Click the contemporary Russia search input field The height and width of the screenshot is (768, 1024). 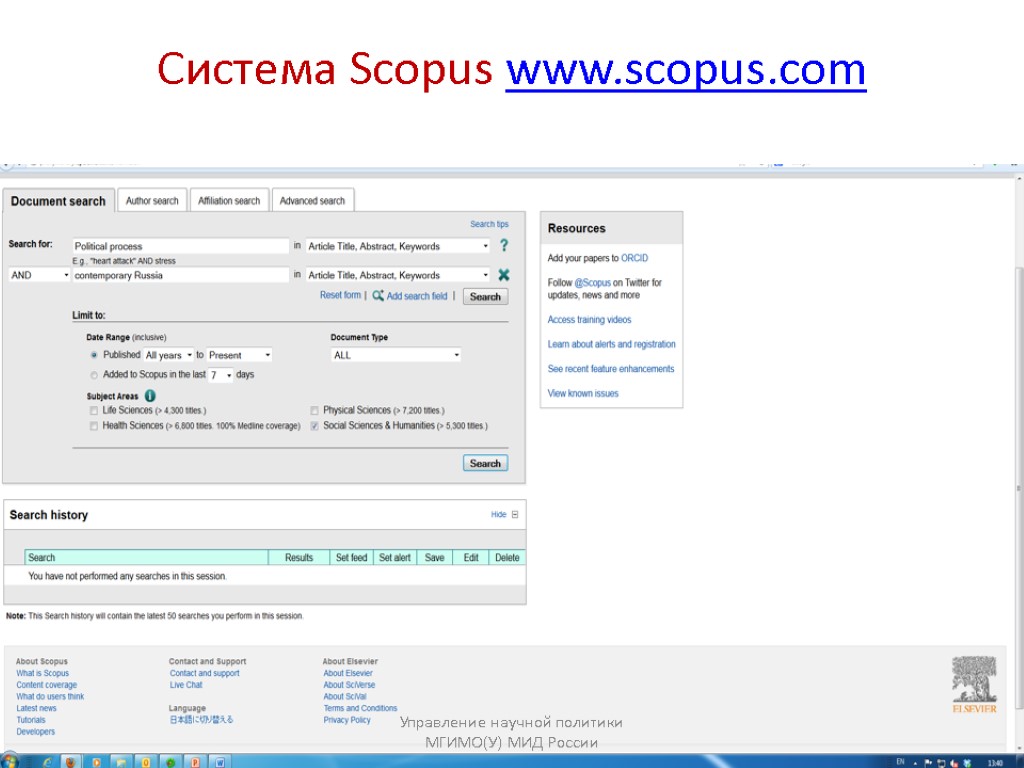coord(180,275)
